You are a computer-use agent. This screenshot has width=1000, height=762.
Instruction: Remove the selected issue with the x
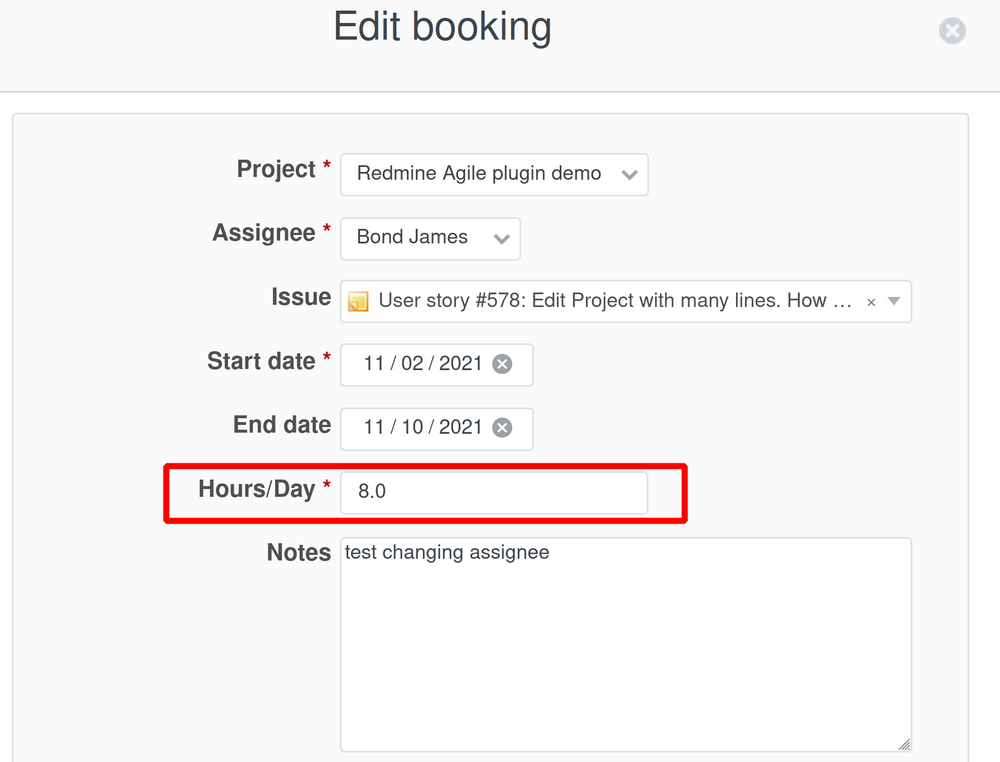(x=871, y=302)
